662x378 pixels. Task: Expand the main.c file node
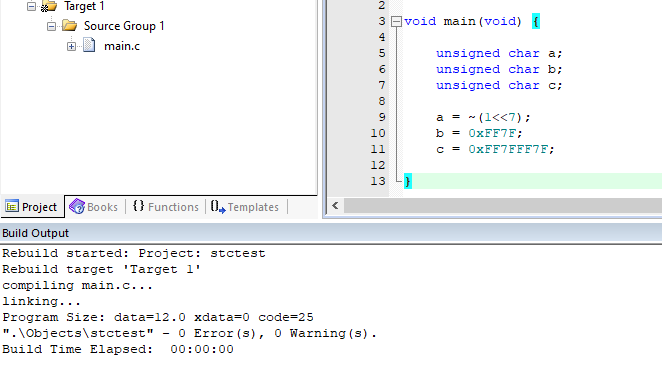(x=71, y=46)
